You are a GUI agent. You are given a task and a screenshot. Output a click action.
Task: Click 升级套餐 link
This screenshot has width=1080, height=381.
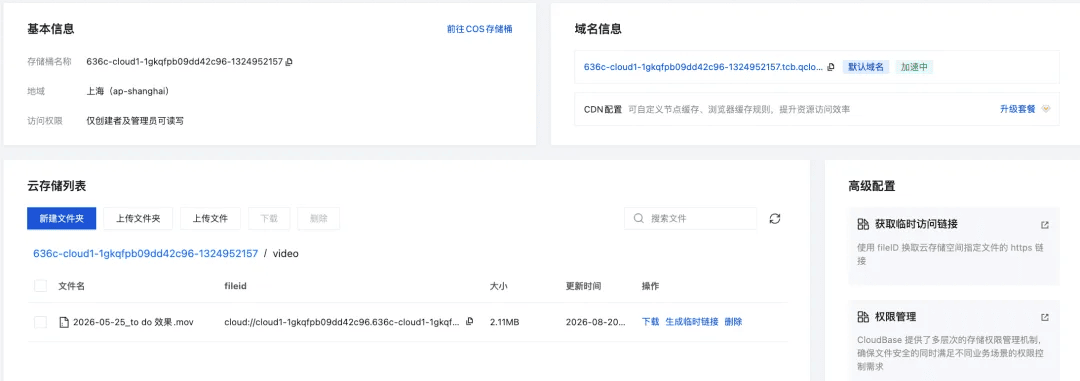[1017, 109]
